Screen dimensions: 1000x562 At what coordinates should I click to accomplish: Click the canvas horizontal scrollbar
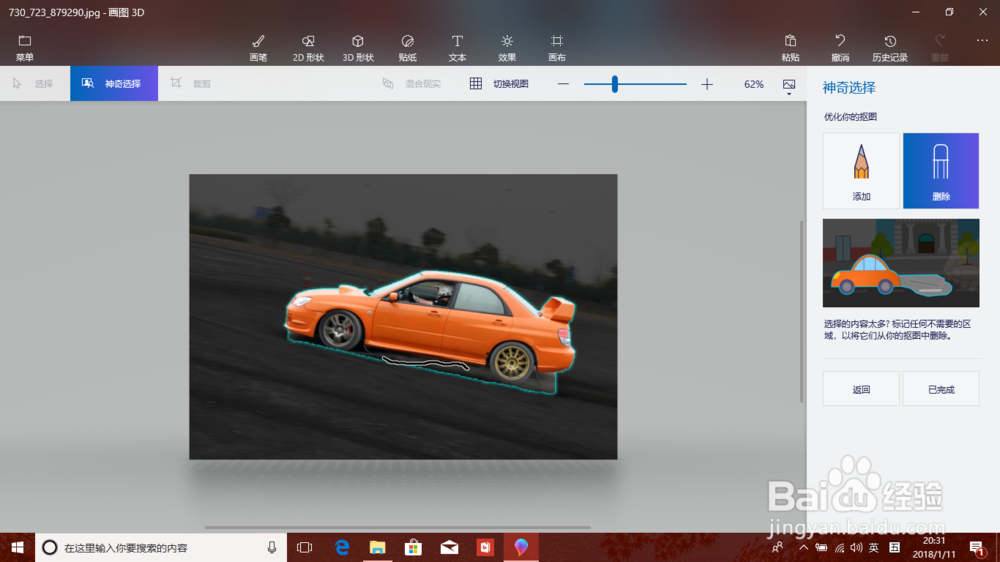point(397,528)
